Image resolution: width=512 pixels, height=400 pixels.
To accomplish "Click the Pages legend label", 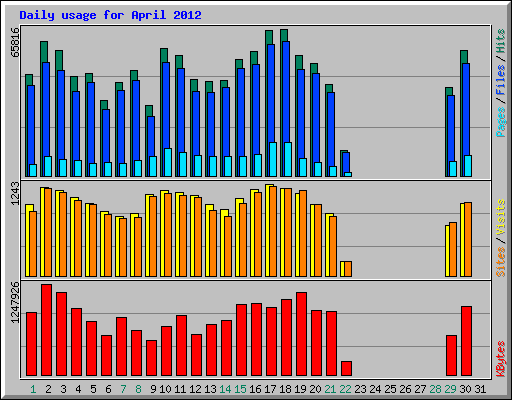I will coord(501,122).
